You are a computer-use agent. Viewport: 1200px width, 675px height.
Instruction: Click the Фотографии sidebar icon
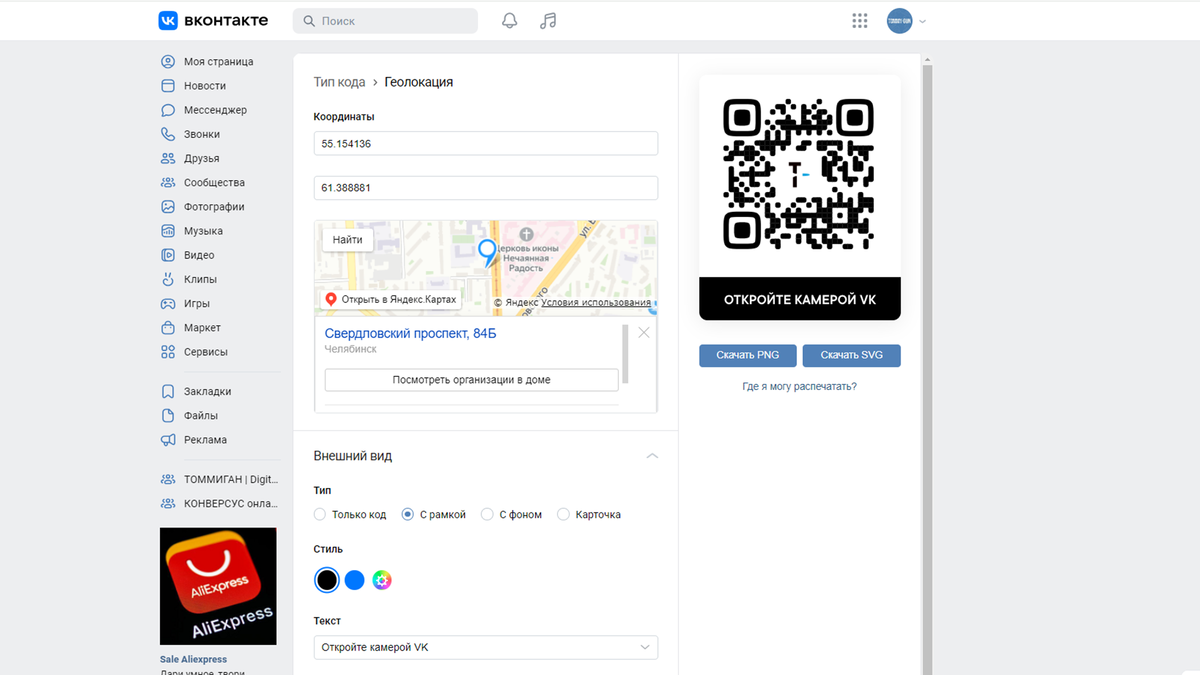[168, 207]
